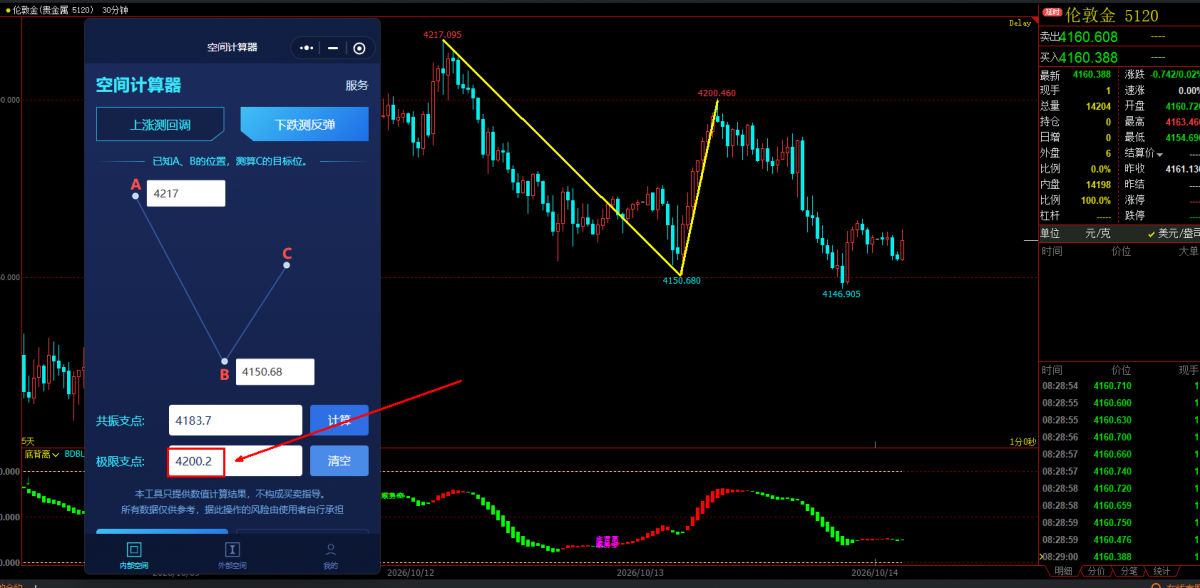Select the 元/克 unit option
This screenshot has height=588, width=1200.
pyautogui.click(x=1097, y=233)
